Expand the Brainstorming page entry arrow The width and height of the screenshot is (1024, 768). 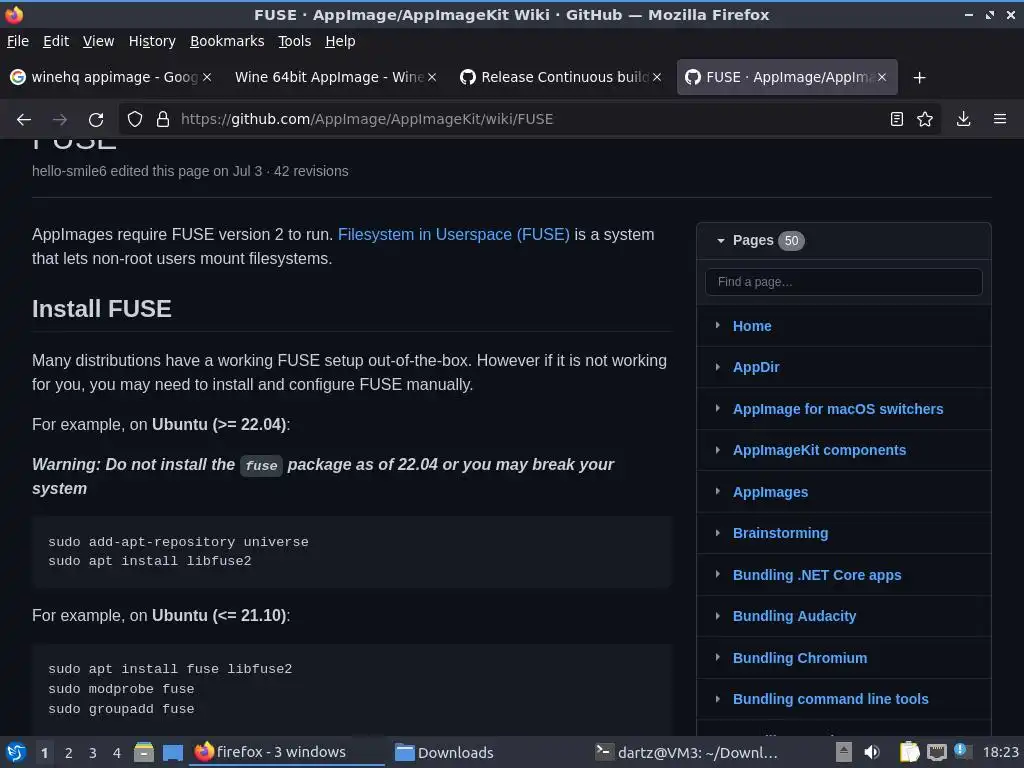click(718, 533)
